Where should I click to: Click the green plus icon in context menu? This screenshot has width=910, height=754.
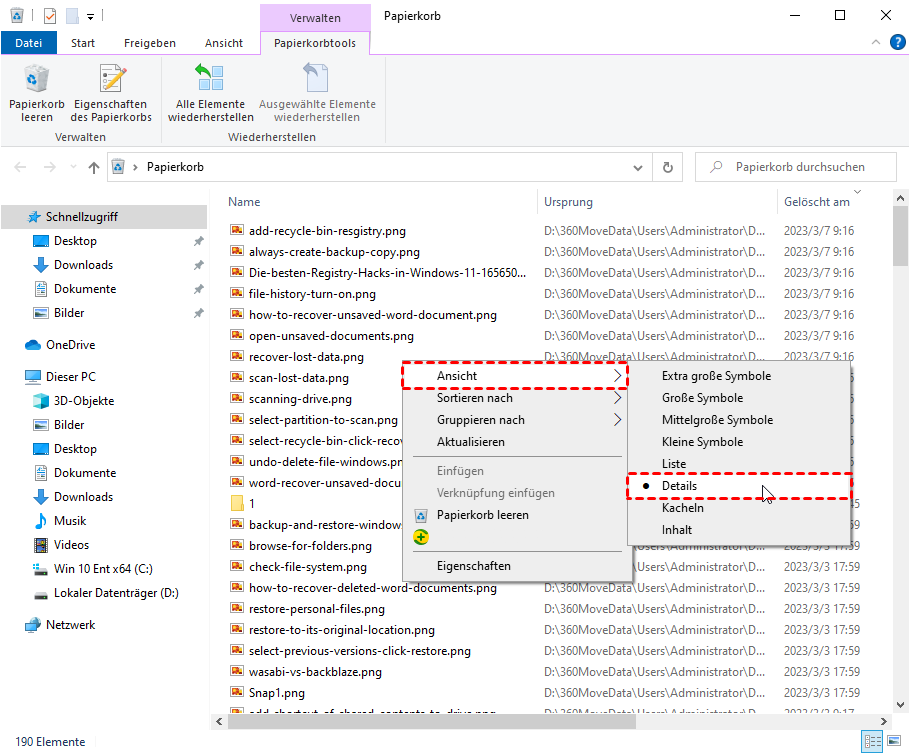click(421, 537)
